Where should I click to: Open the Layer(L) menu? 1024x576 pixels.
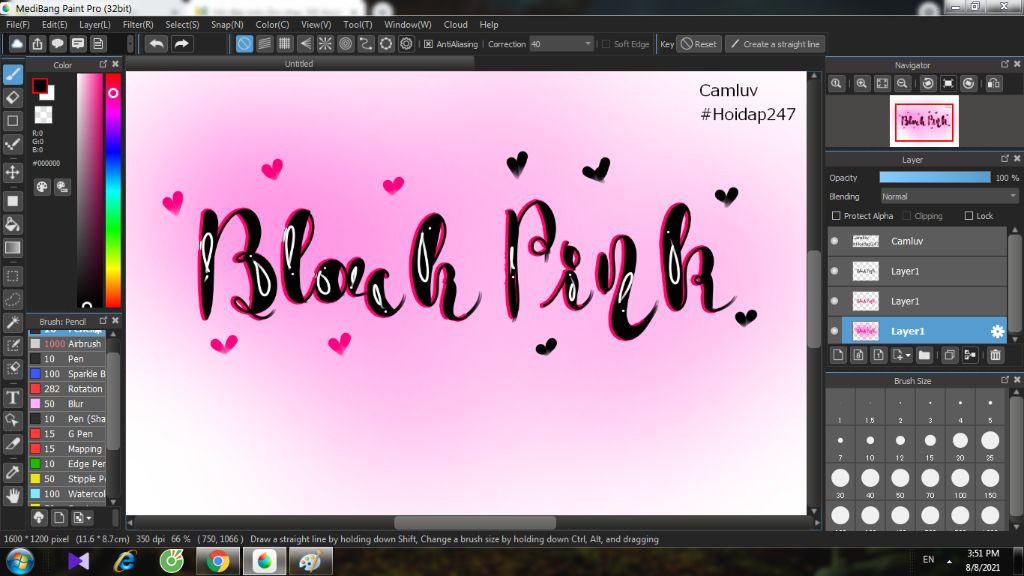95,24
